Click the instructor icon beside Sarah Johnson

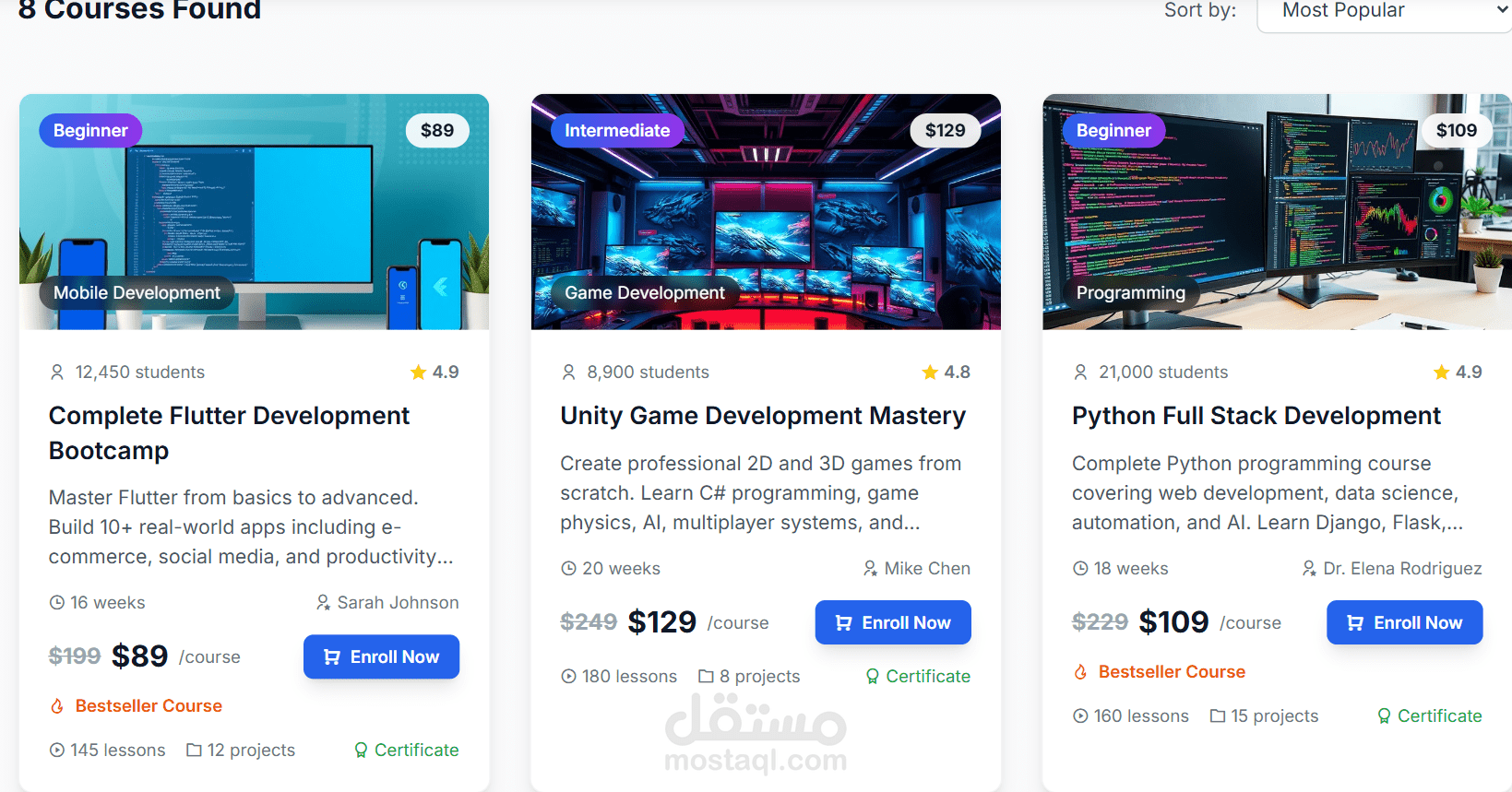tap(323, 603)
